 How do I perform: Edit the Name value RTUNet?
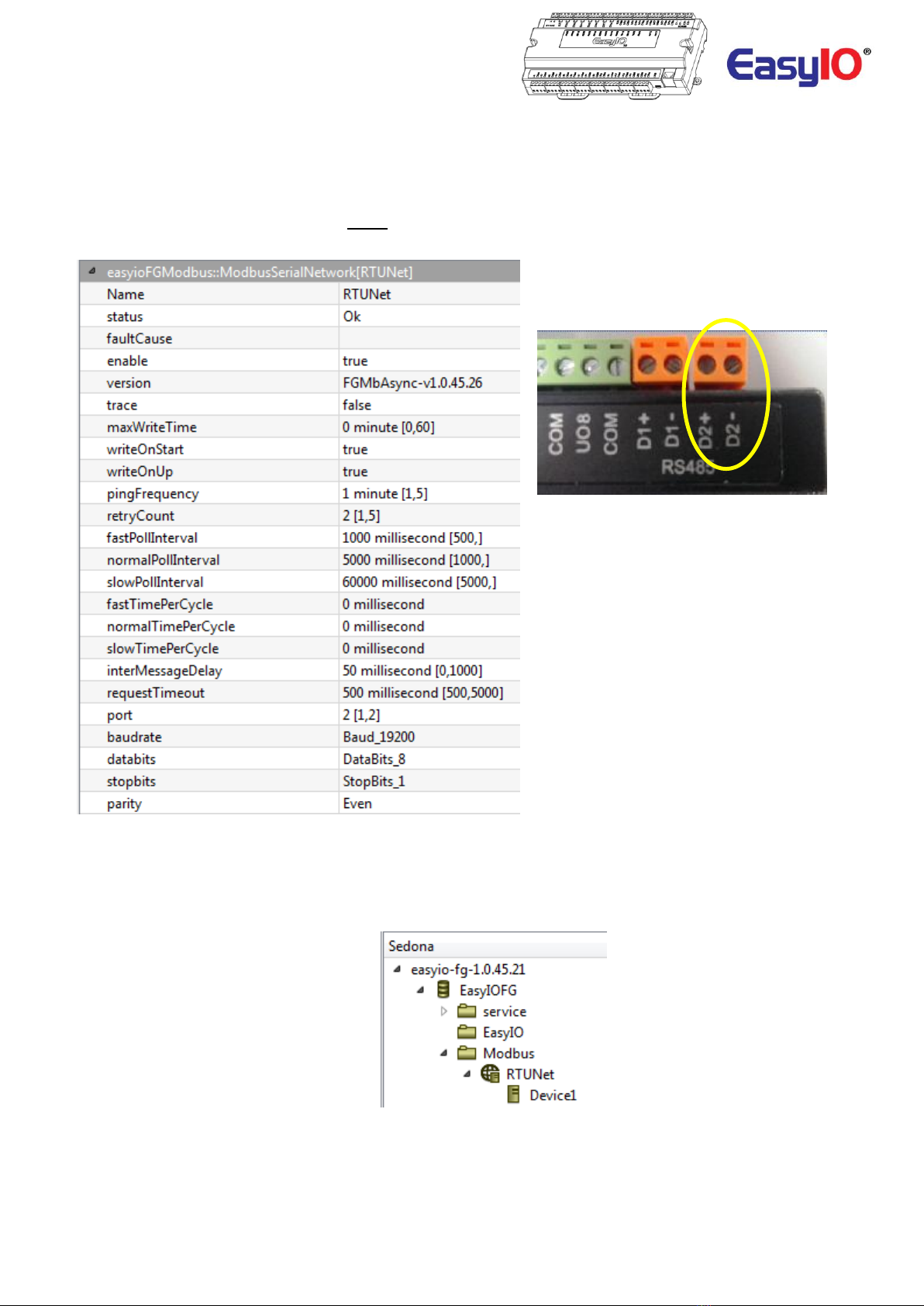(x=429, y=294)
